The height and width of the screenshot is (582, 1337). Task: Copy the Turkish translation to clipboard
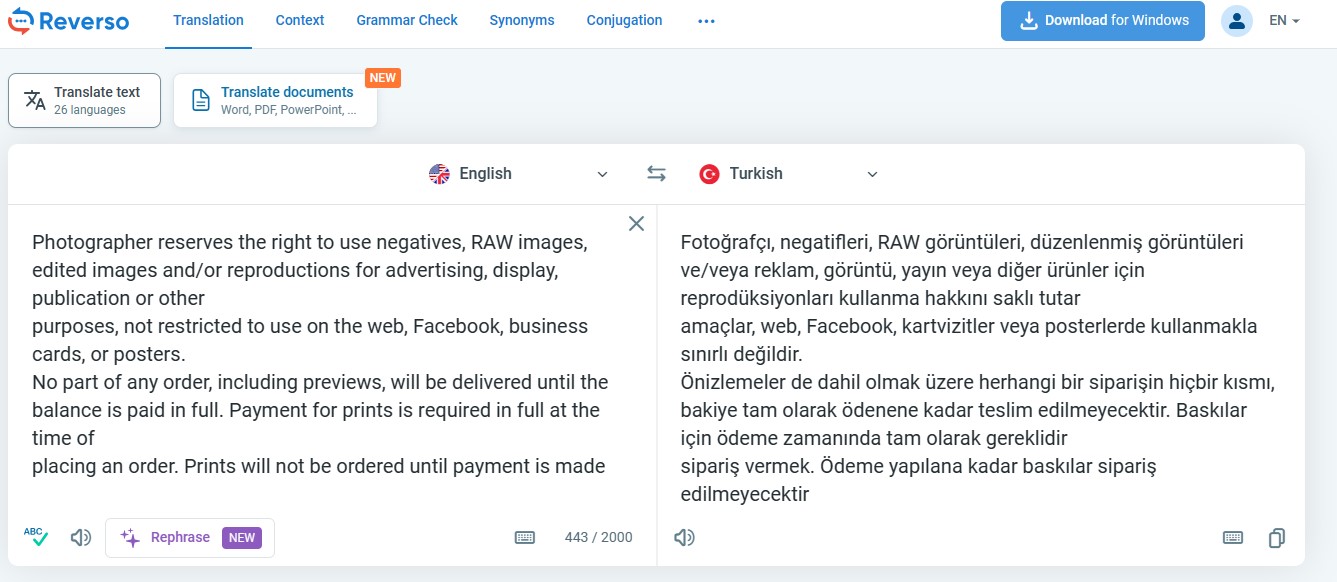[x=1276, y=537]
